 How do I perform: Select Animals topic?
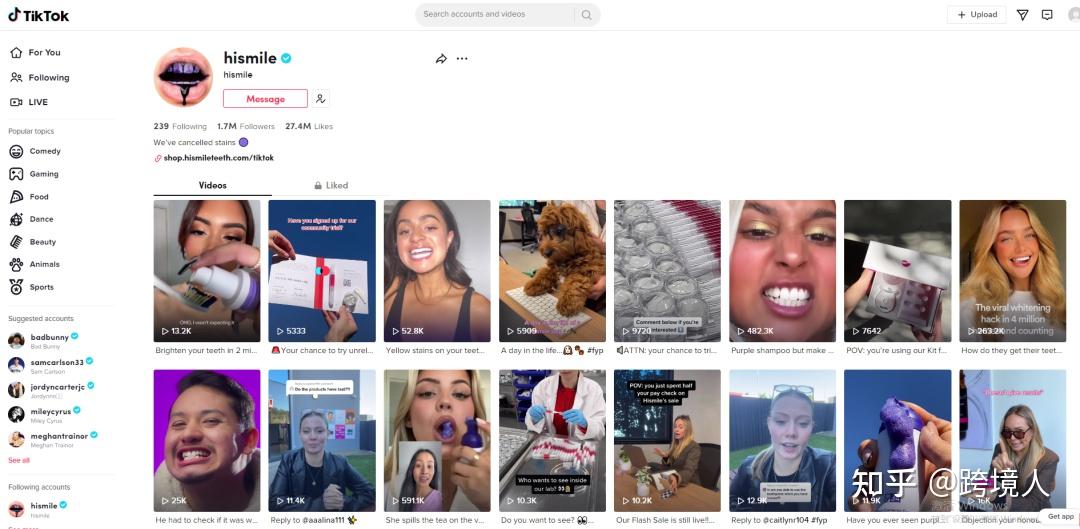(35, 264)
